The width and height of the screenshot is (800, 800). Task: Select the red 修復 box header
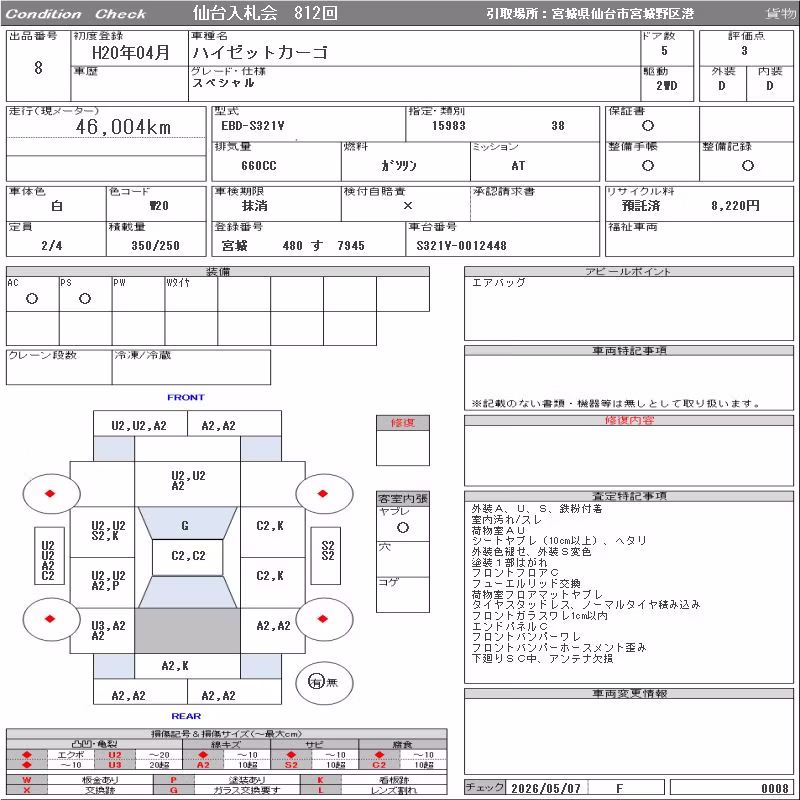[403, 422]
